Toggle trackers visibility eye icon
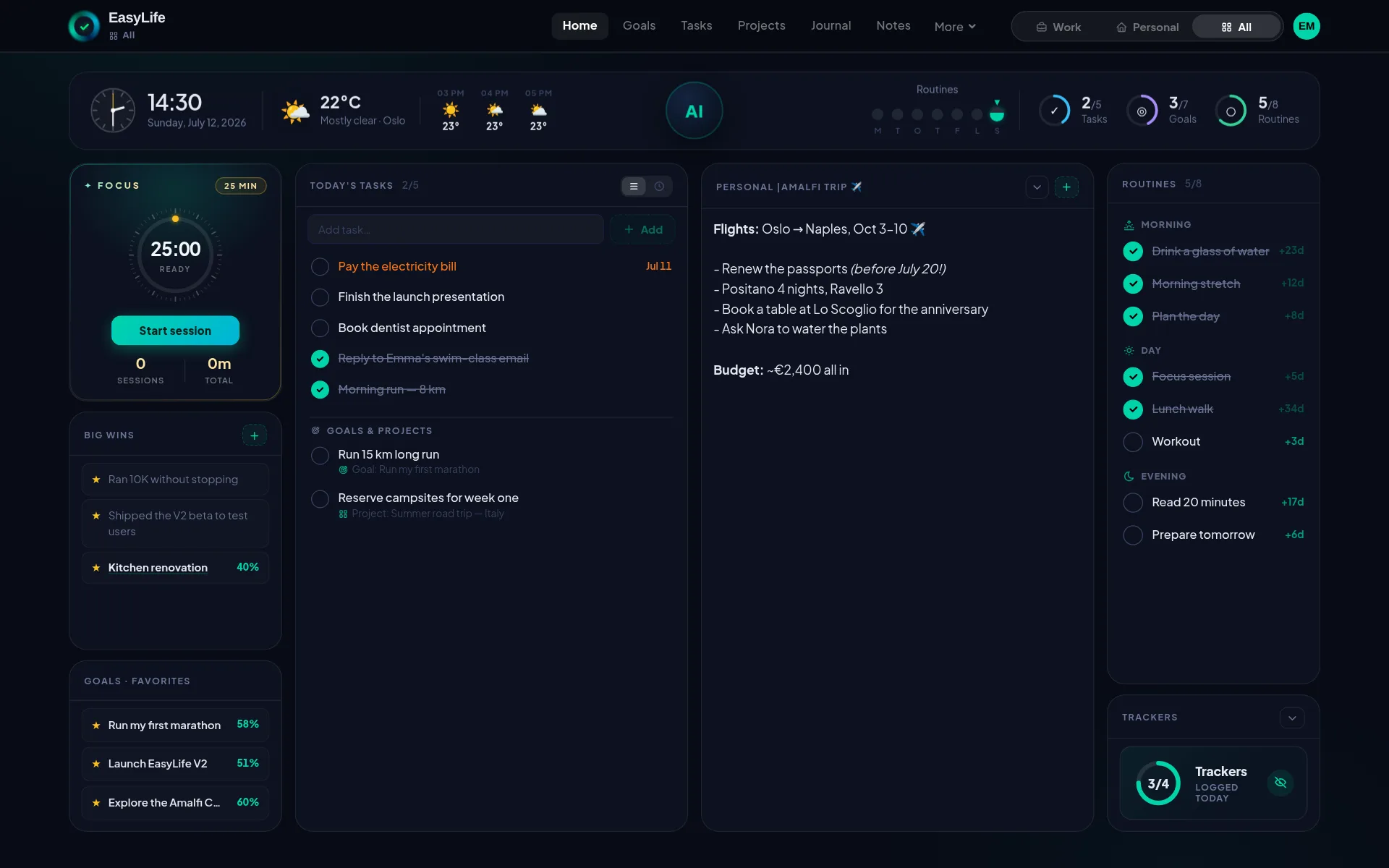1389x868 pixels. (1280, 783)
